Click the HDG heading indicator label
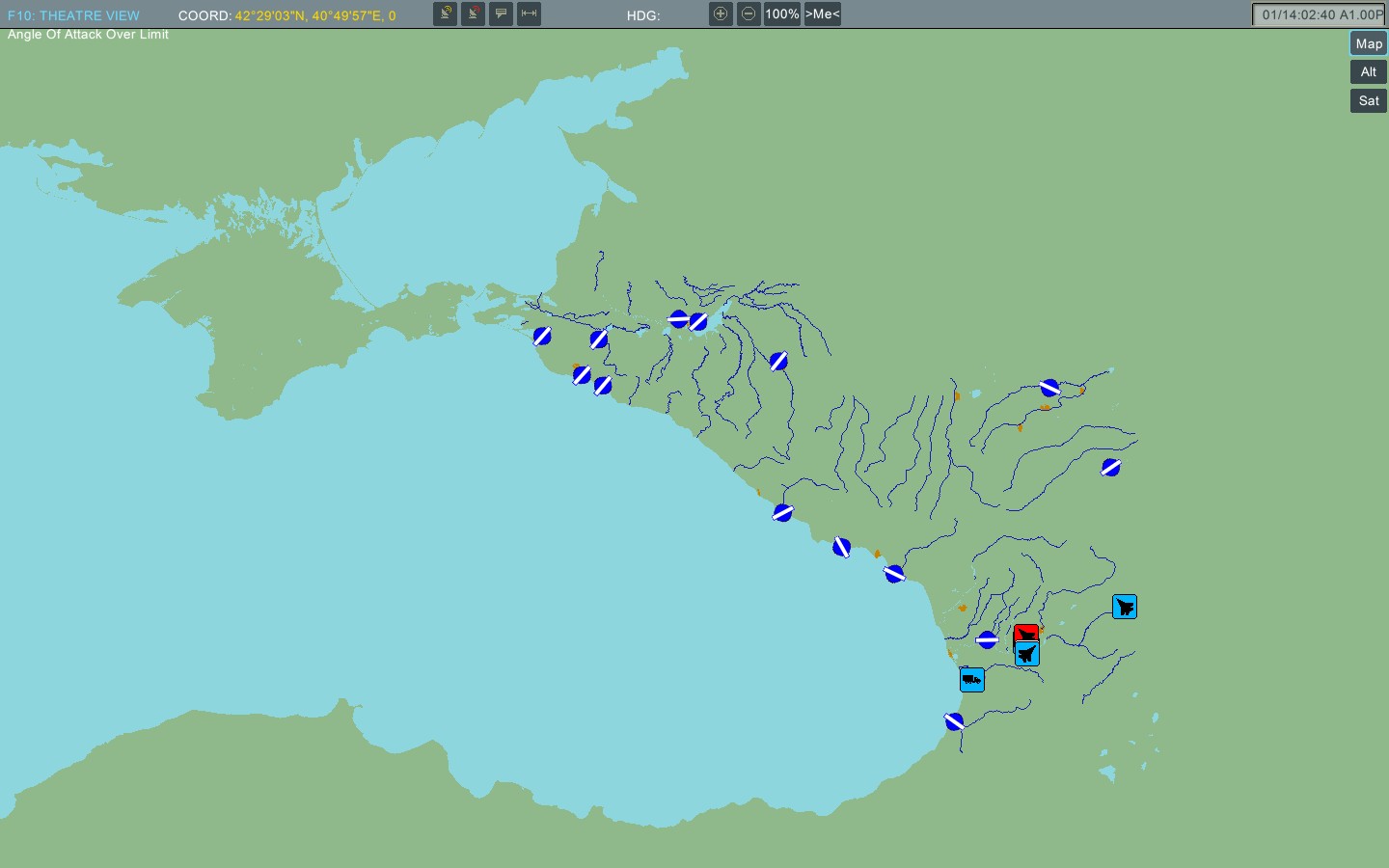 point(644,14)
